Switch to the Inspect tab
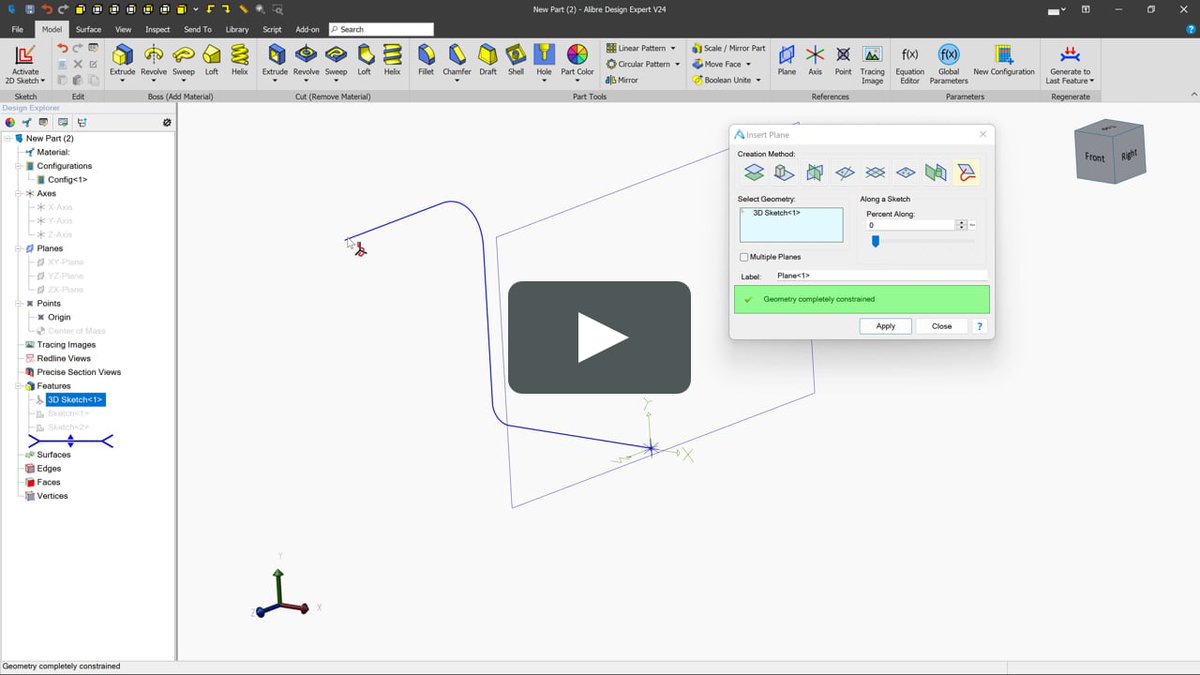Screen dimensions: 1200x675 pos(158,29)
